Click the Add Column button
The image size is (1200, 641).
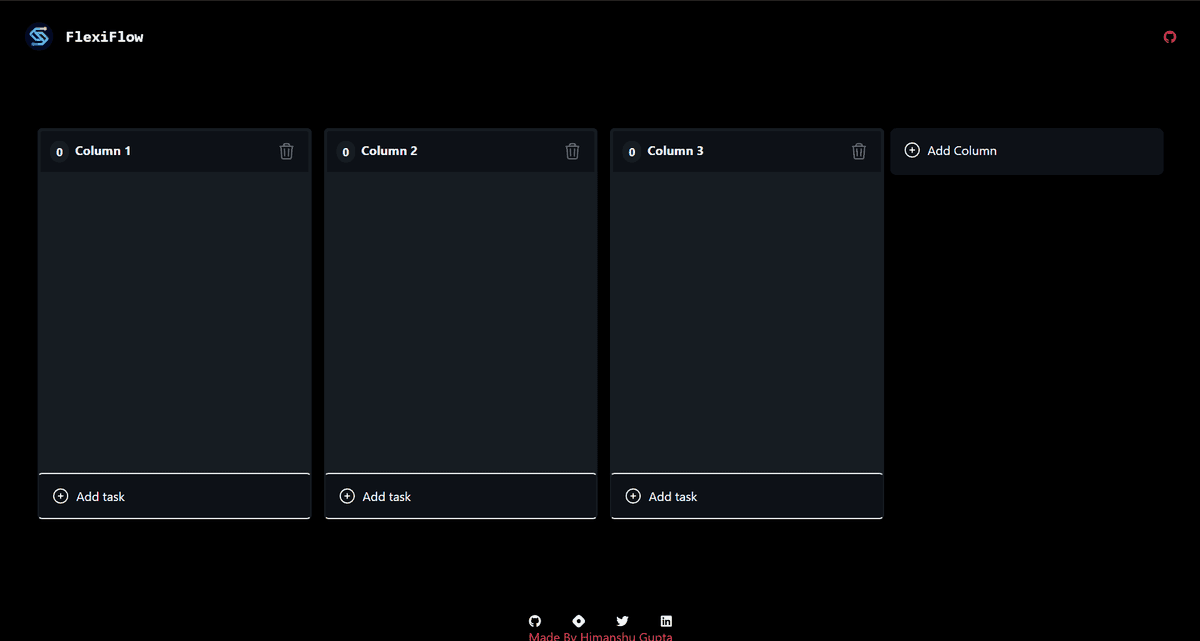[1027, 151]
